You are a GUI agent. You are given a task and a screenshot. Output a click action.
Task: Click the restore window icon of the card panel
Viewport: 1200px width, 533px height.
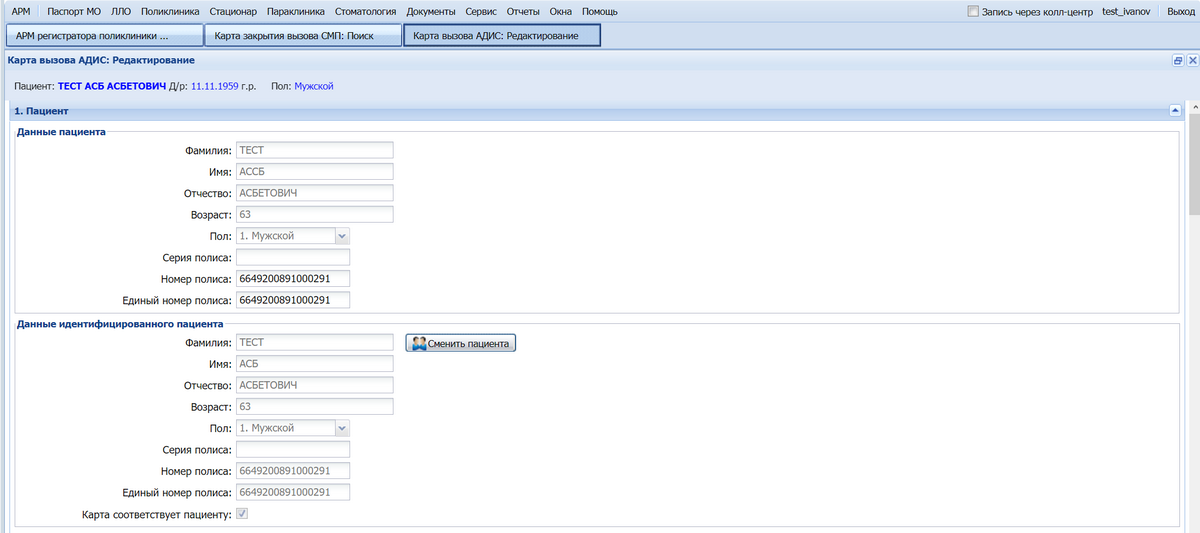pos(1178,61)
